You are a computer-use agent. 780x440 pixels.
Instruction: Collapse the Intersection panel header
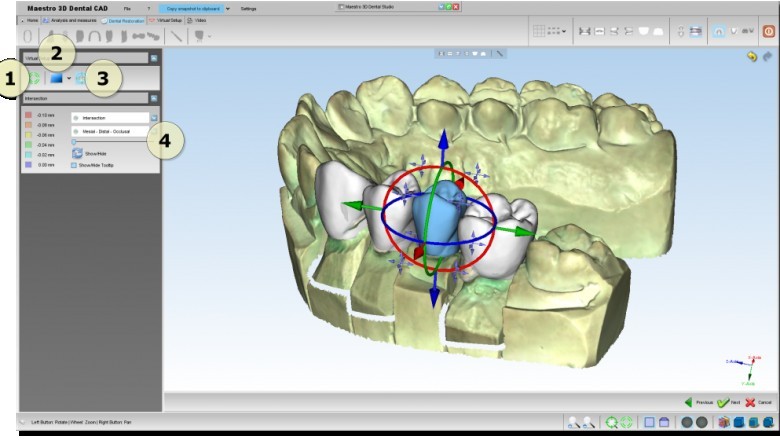(154, 98)
